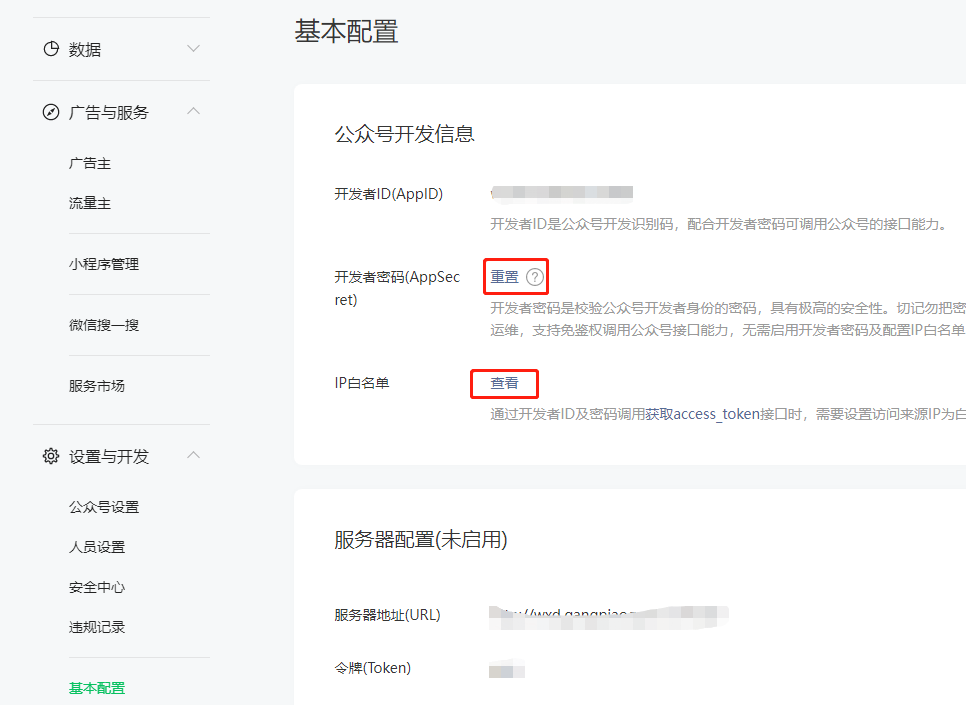Select 公众号设置 in sidebar
This screenshot has width=966, height=705.
[104, 507]
